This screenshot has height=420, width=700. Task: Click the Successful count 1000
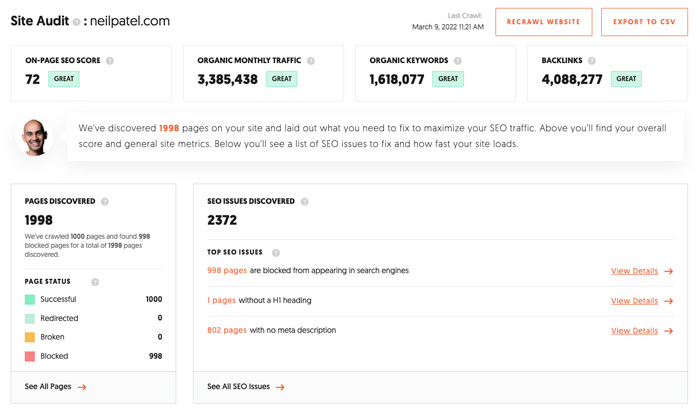[x=154, y=299]
